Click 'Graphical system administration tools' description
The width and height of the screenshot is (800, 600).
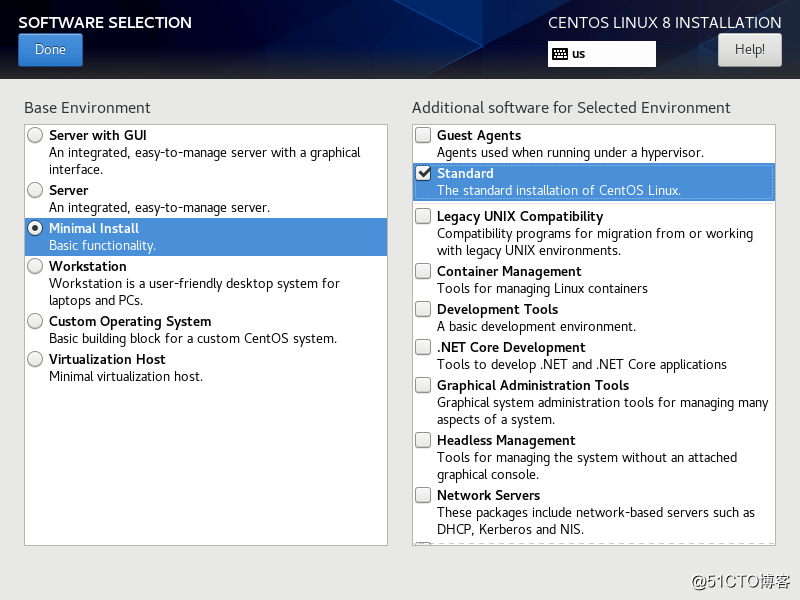point(603,411)
